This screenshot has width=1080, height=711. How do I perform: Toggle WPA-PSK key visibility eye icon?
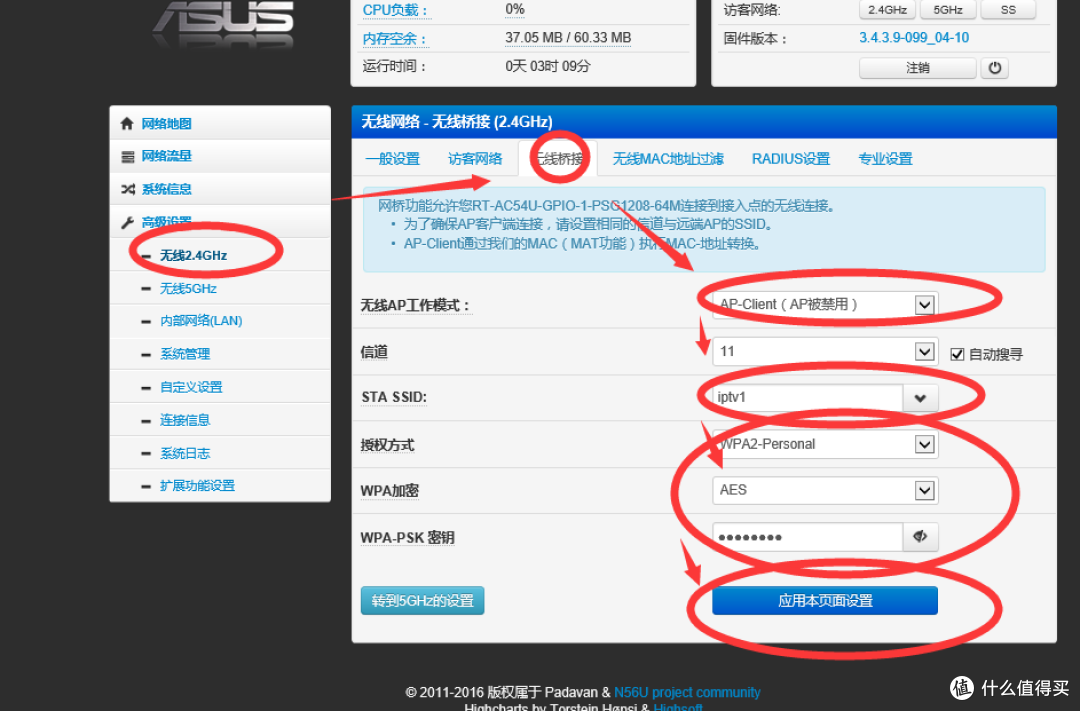pos(920,537)
